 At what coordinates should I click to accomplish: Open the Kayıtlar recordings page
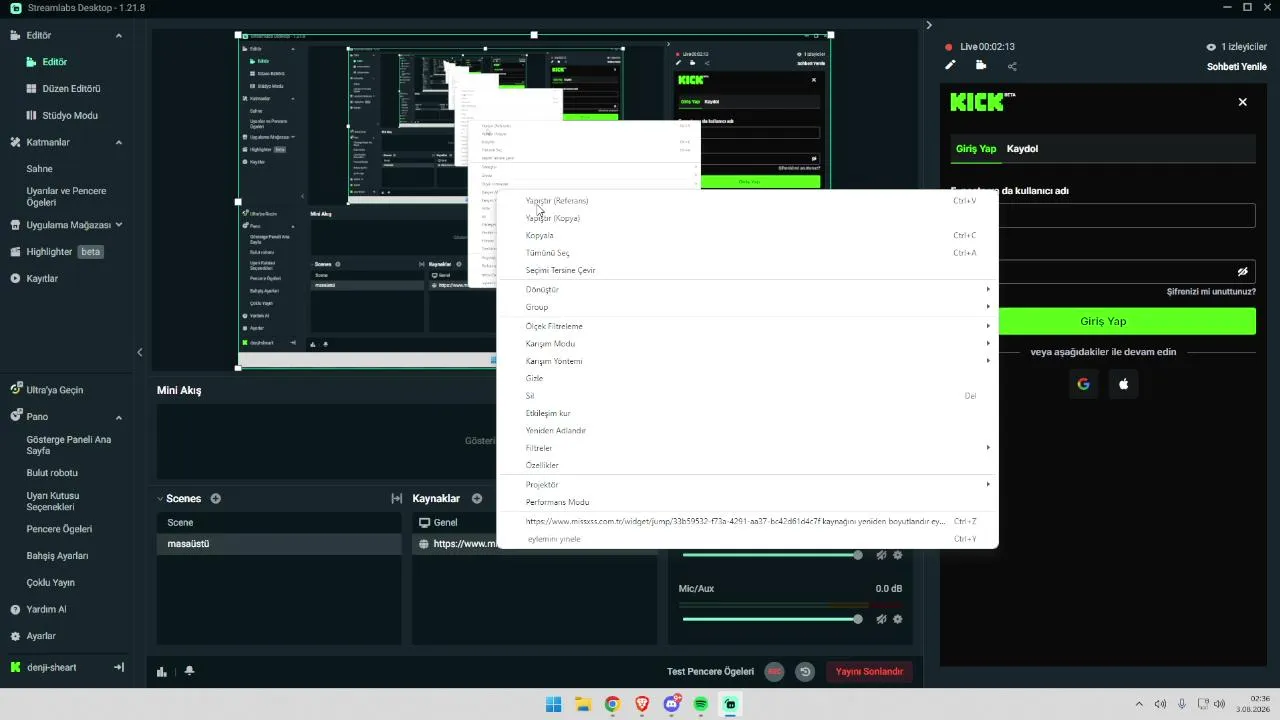point(42,278)
